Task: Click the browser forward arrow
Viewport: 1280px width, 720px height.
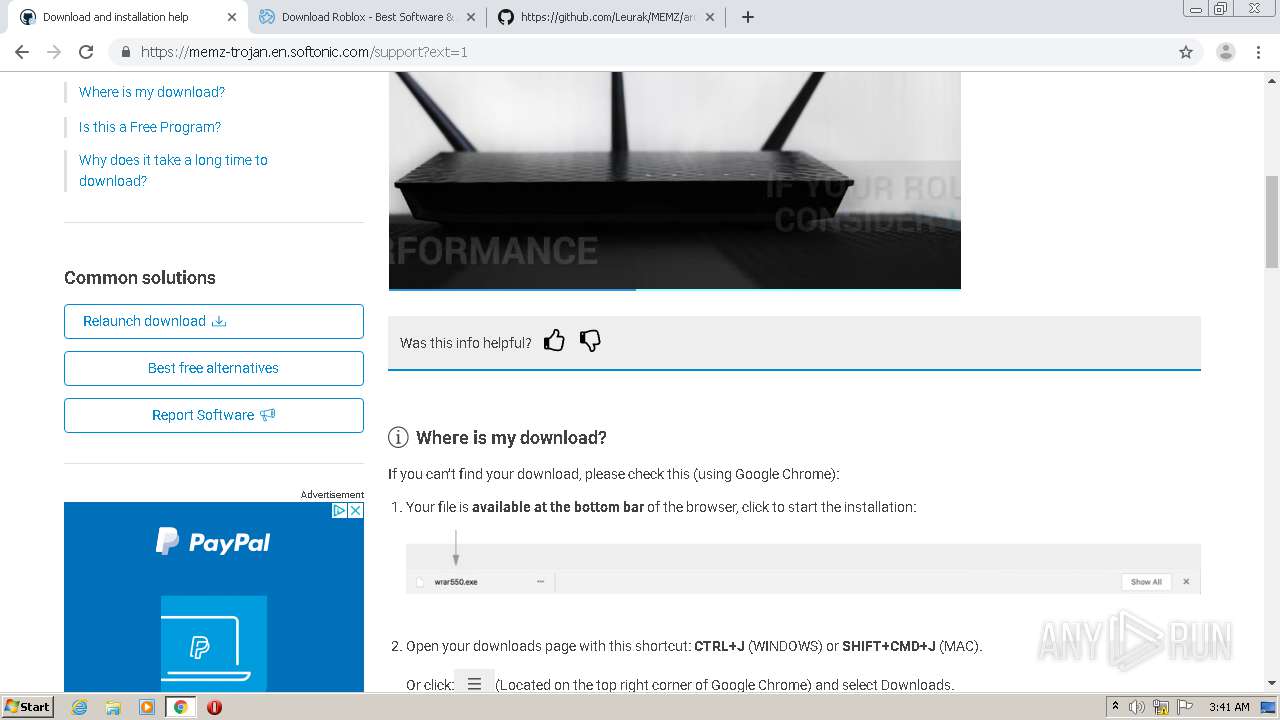Action: pos(54,52)
